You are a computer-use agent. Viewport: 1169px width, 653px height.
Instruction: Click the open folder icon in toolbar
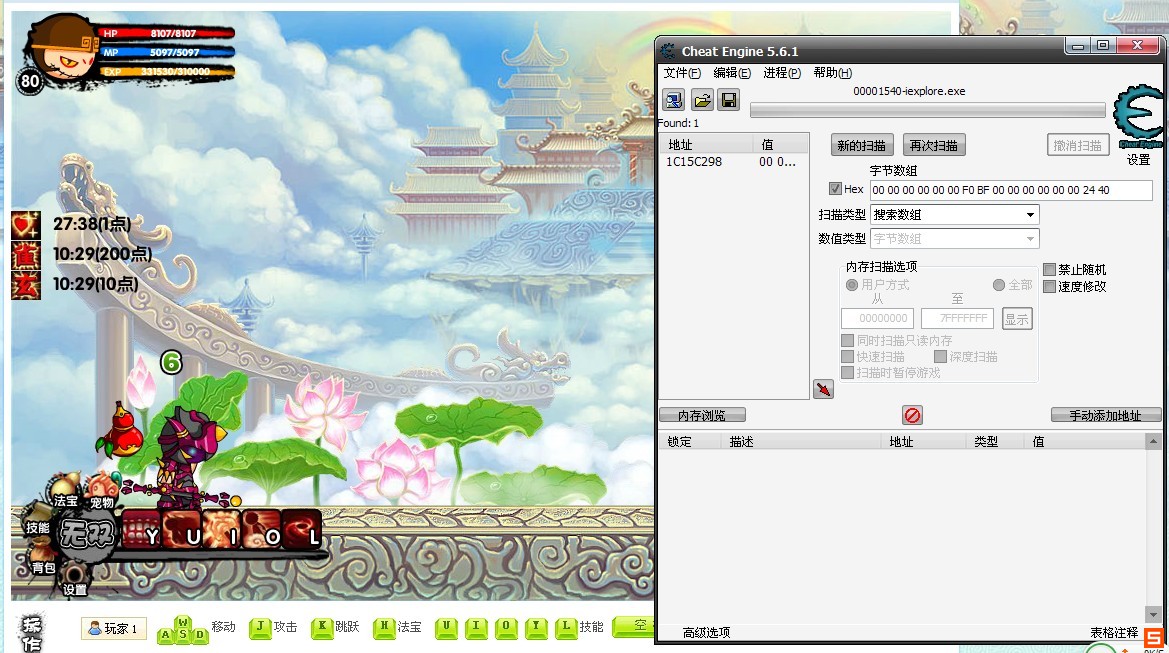coord(702,100)
